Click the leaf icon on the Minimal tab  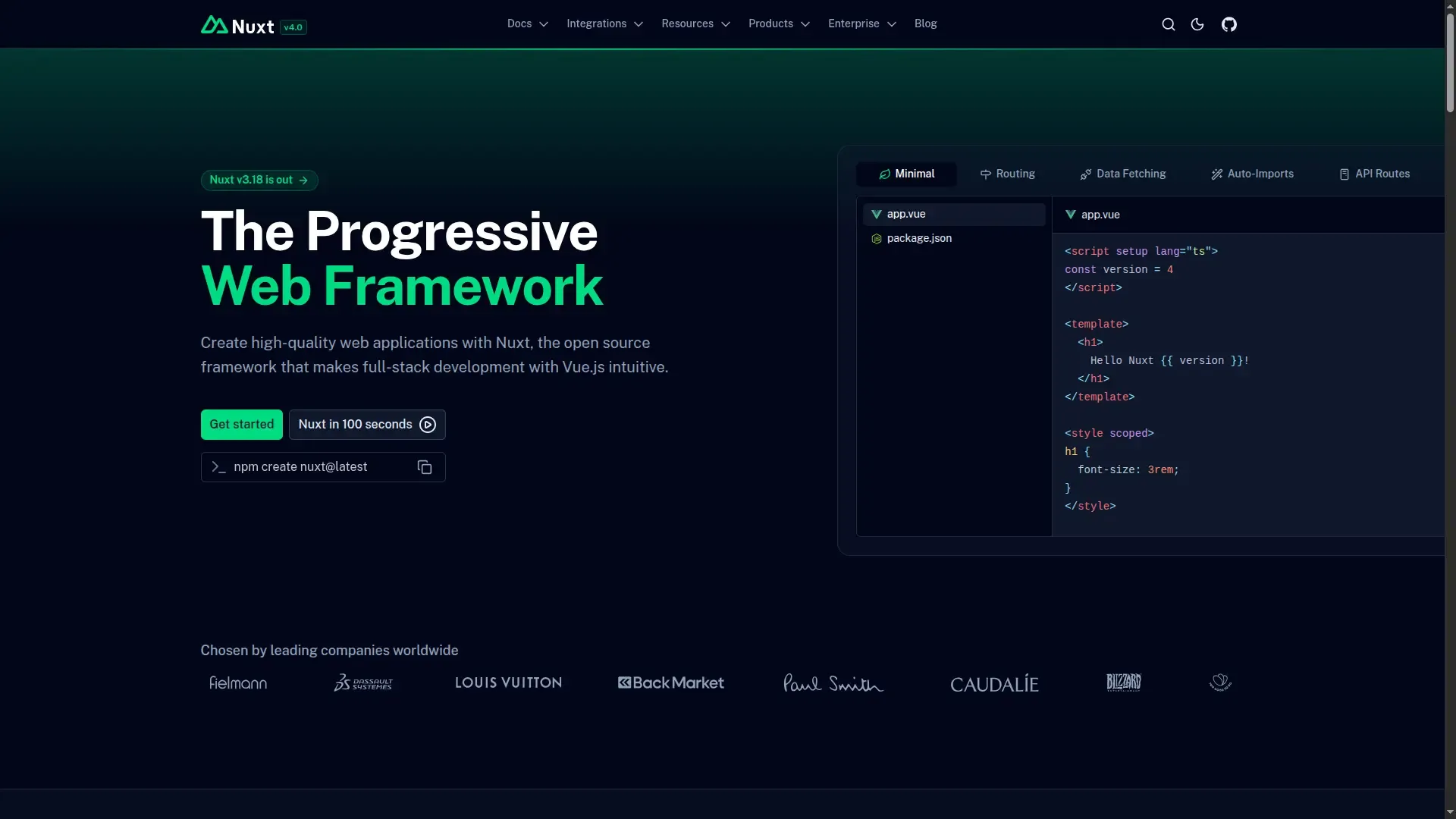(885, 174)
